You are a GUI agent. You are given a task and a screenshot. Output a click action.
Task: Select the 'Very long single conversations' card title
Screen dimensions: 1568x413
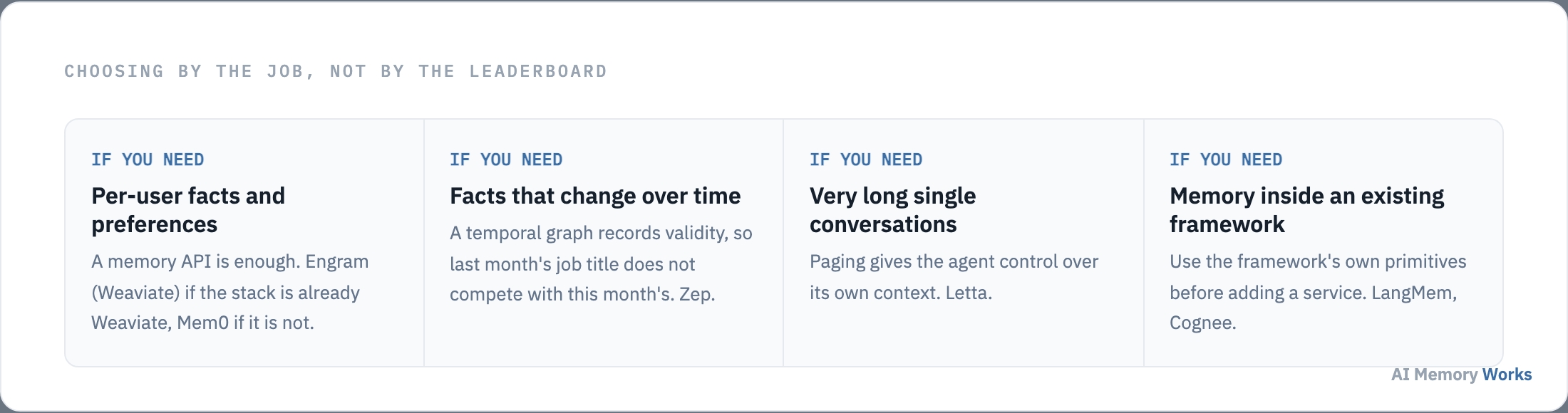click(x=892, y=210)
